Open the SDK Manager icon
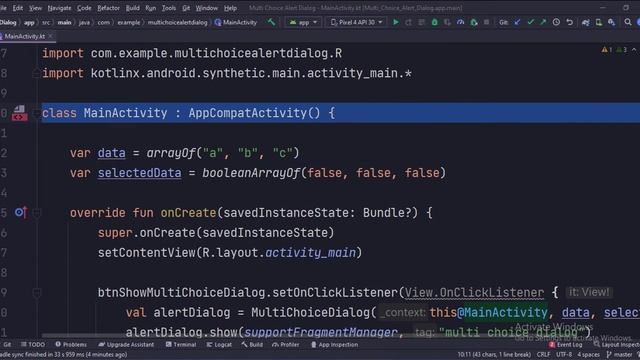The height and width of the screenshot is (360, 640). pyautogui.click(x=611, y=22)
